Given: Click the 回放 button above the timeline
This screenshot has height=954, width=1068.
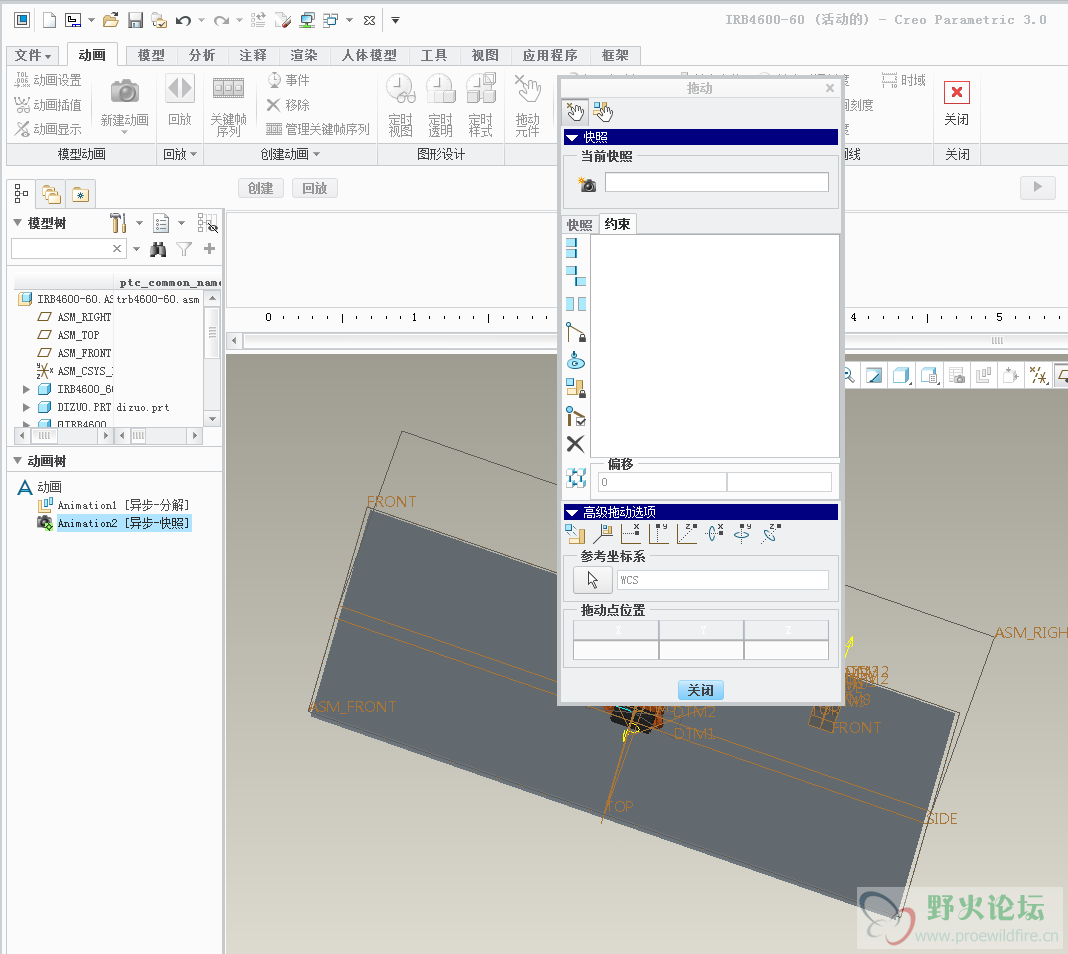Looking at the screenshot, I should point(315,189).
